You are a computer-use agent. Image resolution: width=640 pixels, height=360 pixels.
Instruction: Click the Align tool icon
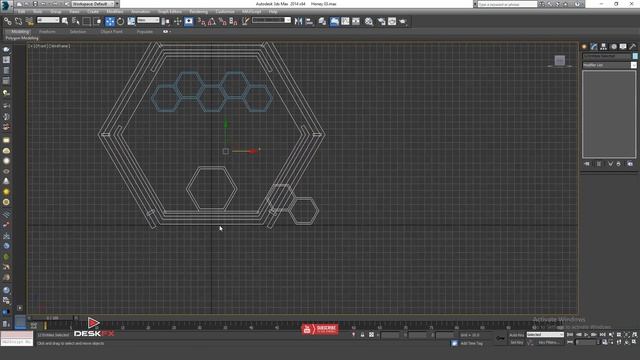[x=309, y=22]
